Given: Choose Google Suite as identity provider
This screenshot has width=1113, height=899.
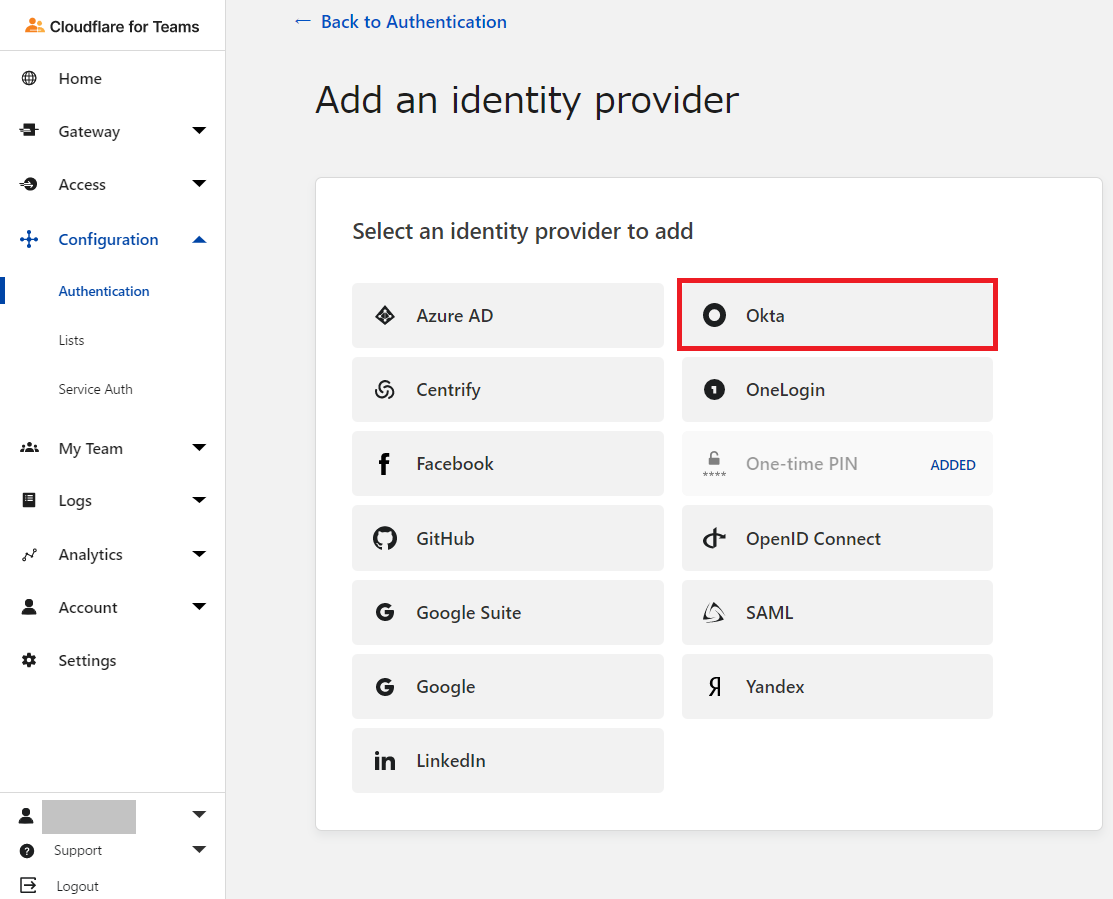Looking at the screenshot, I should (x=508, y=612).
